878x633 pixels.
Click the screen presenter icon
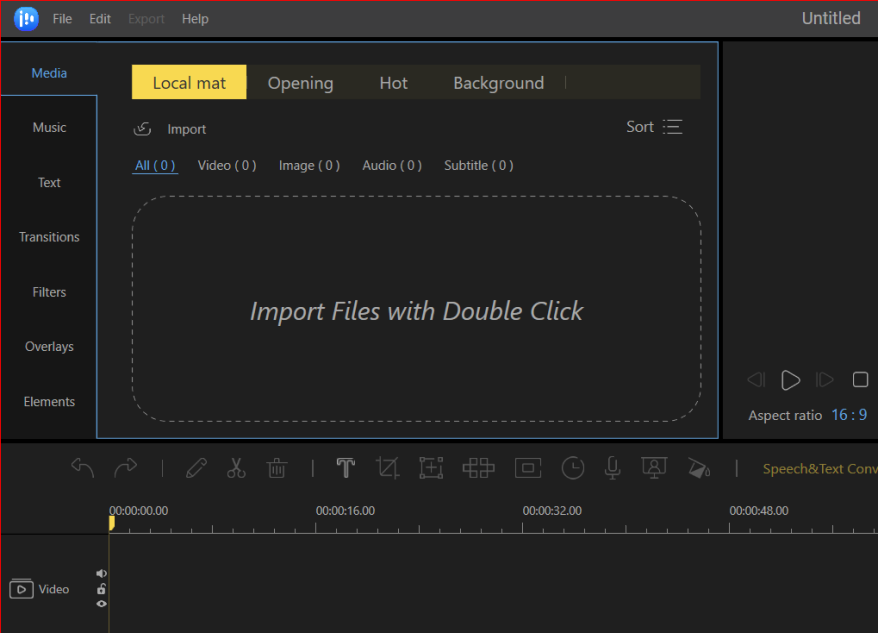pos(654,468)
